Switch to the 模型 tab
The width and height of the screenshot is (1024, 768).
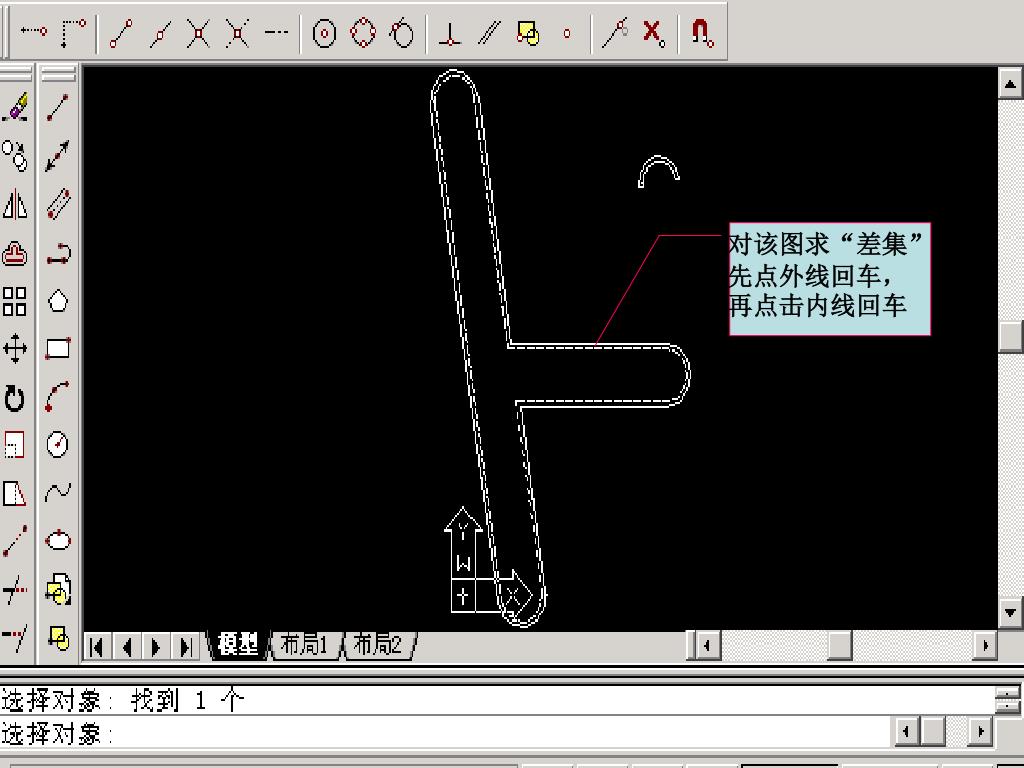click(238, 645)
